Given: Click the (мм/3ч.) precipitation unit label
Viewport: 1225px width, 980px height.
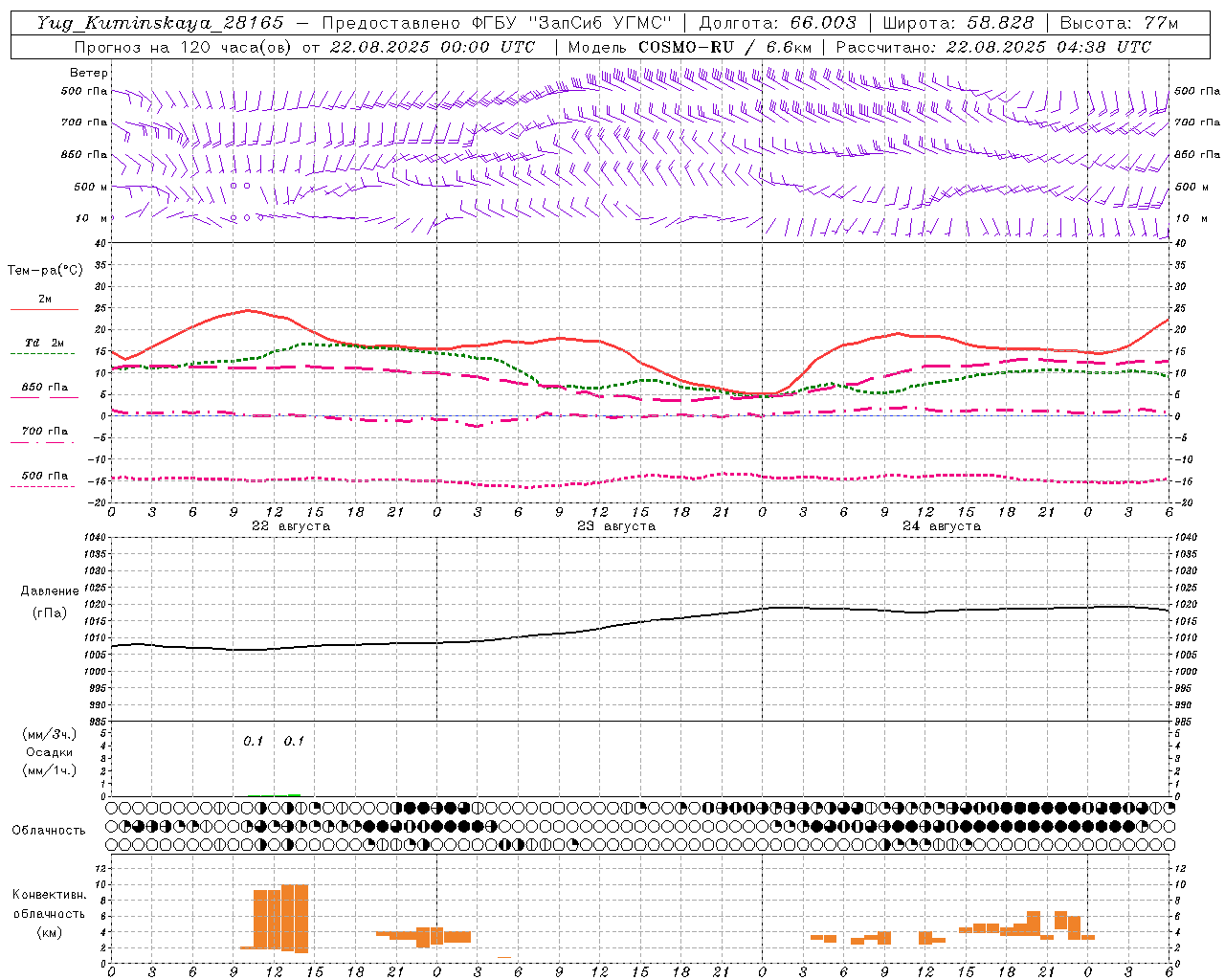Looking at the screenshot, I should click(49, 734).
